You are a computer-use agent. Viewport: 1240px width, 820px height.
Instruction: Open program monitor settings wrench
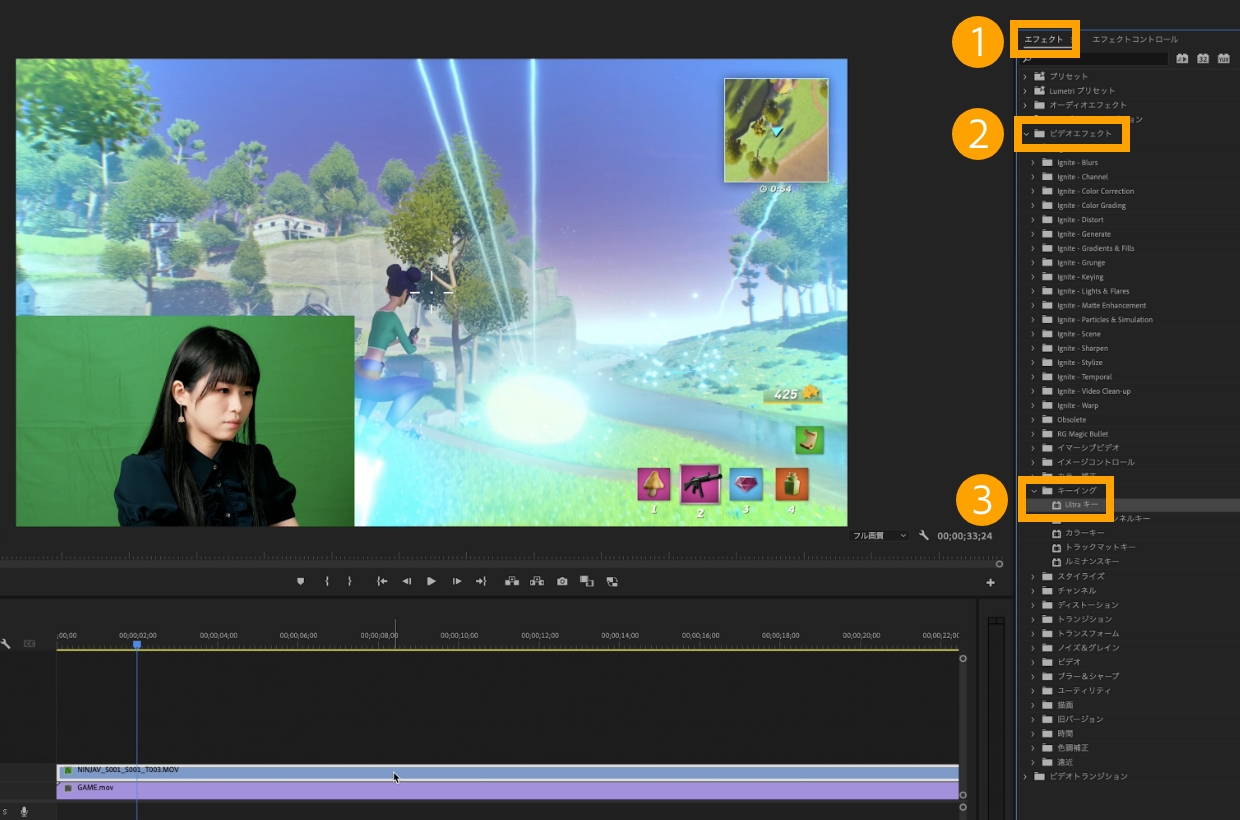click(x=924, y=536)
